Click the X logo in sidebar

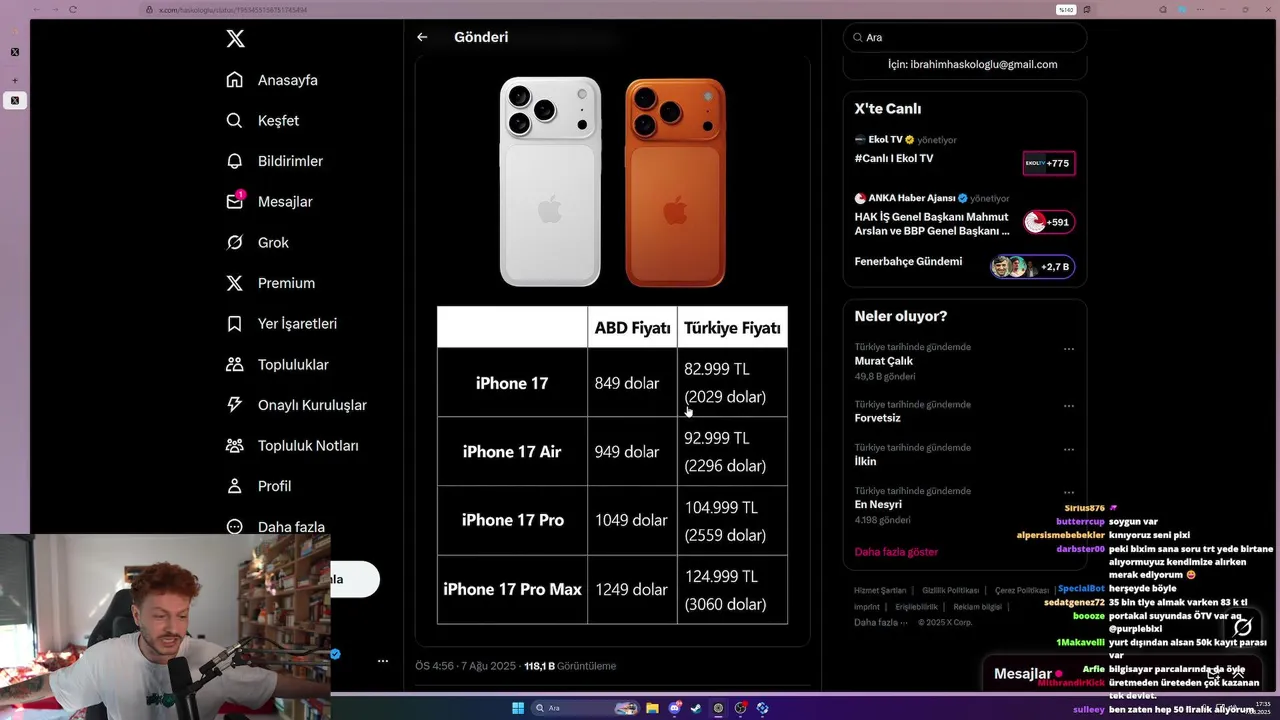(235, 39)
